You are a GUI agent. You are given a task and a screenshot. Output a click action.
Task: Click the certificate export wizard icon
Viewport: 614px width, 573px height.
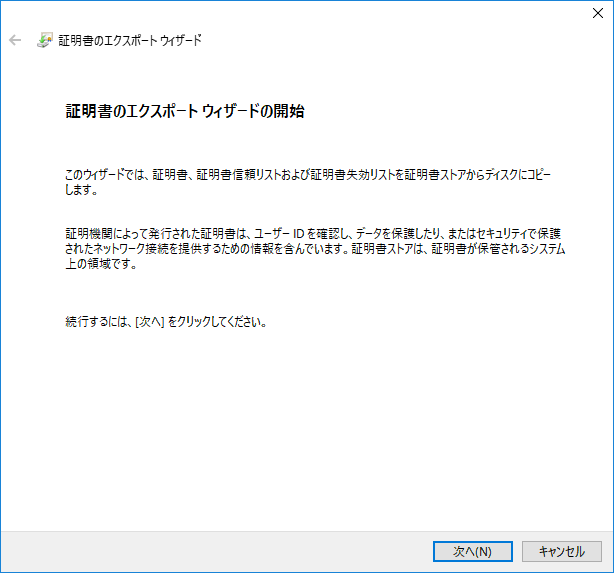44,40
